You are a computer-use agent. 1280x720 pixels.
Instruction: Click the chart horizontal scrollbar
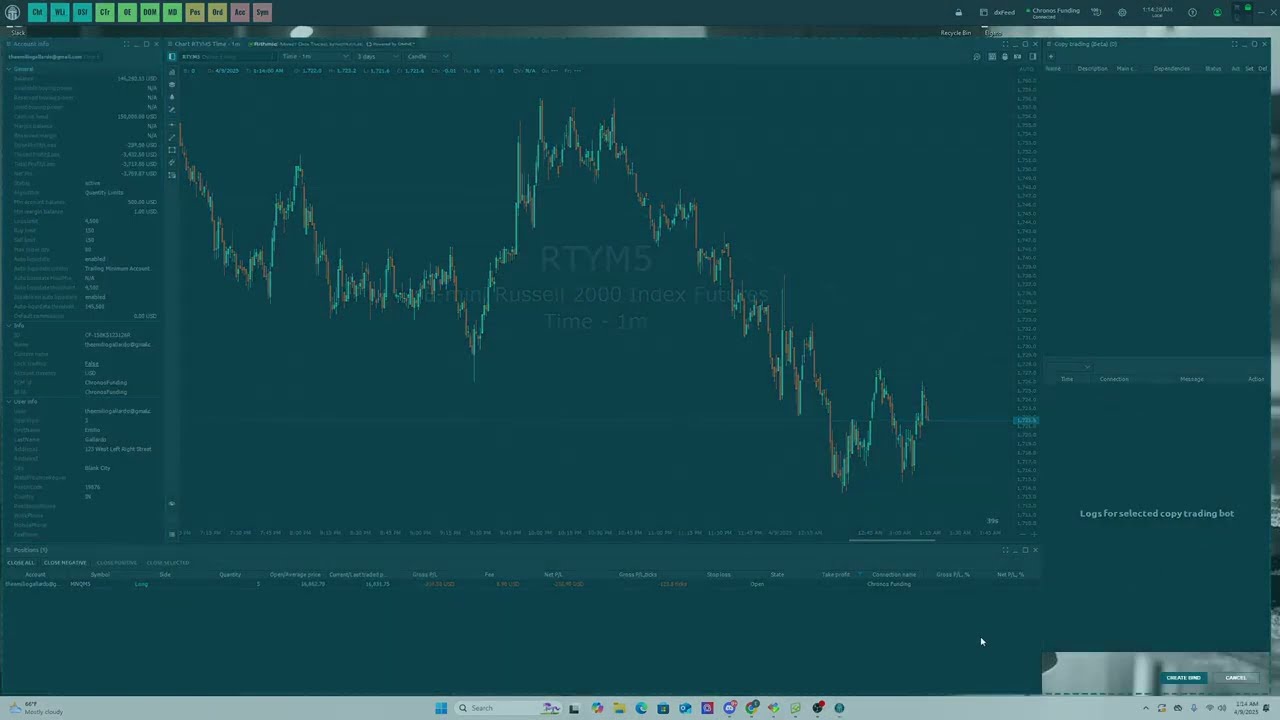coord(892,539)
